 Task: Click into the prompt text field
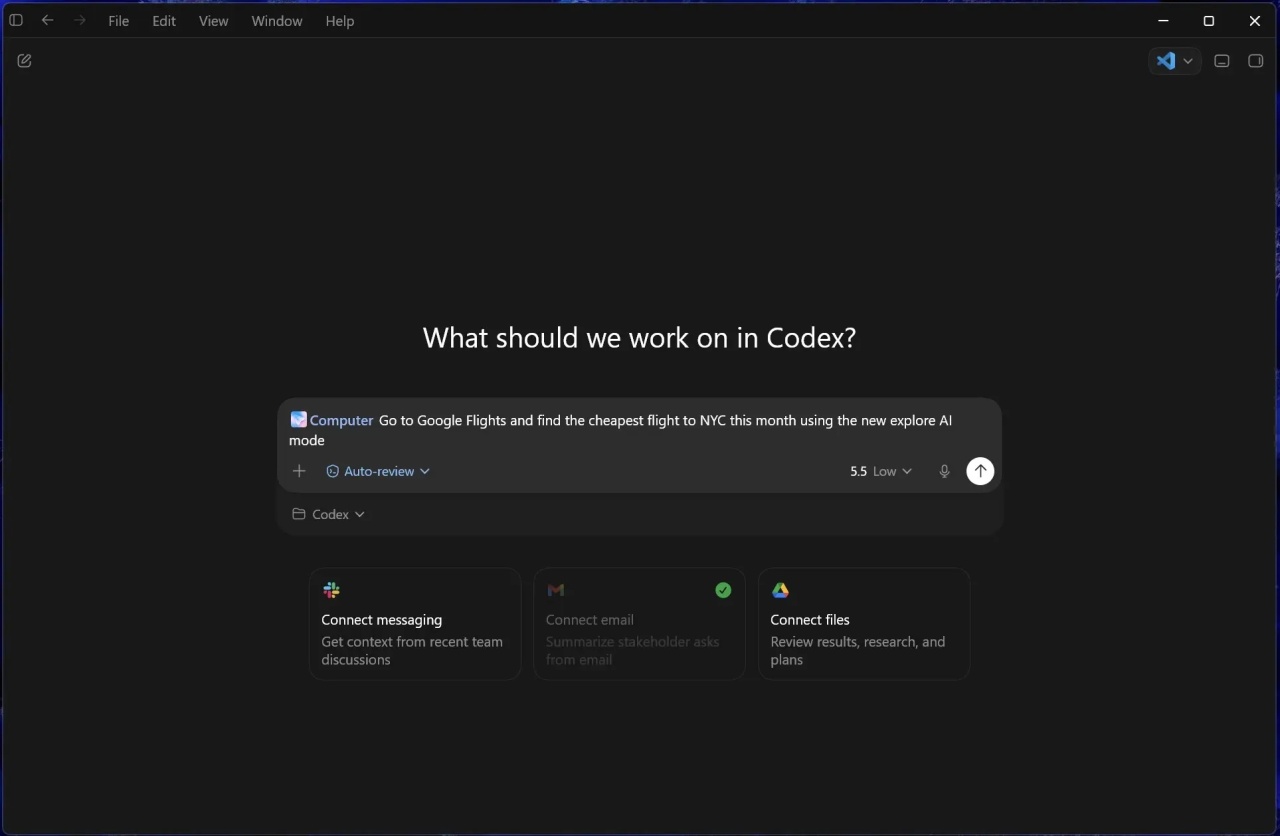[x=639, y=430]
